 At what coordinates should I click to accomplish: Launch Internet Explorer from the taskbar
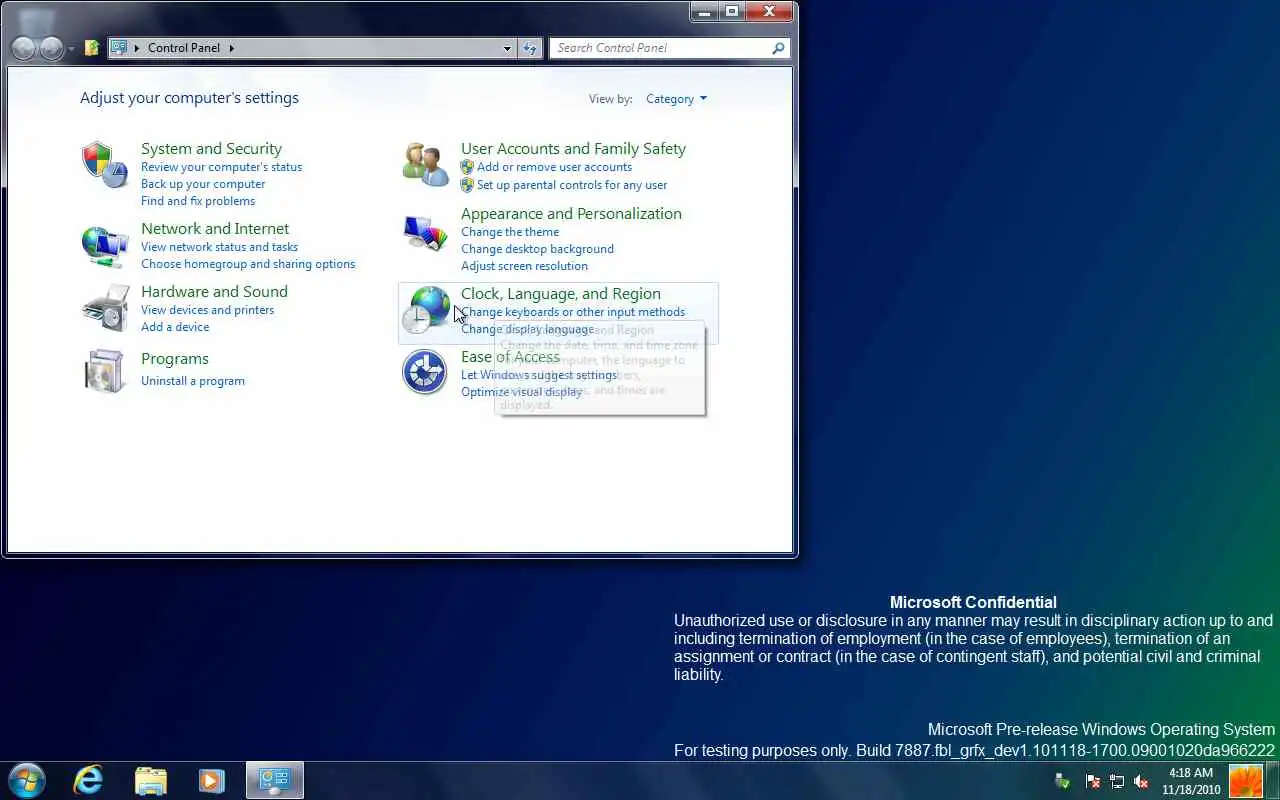point(89,780)
